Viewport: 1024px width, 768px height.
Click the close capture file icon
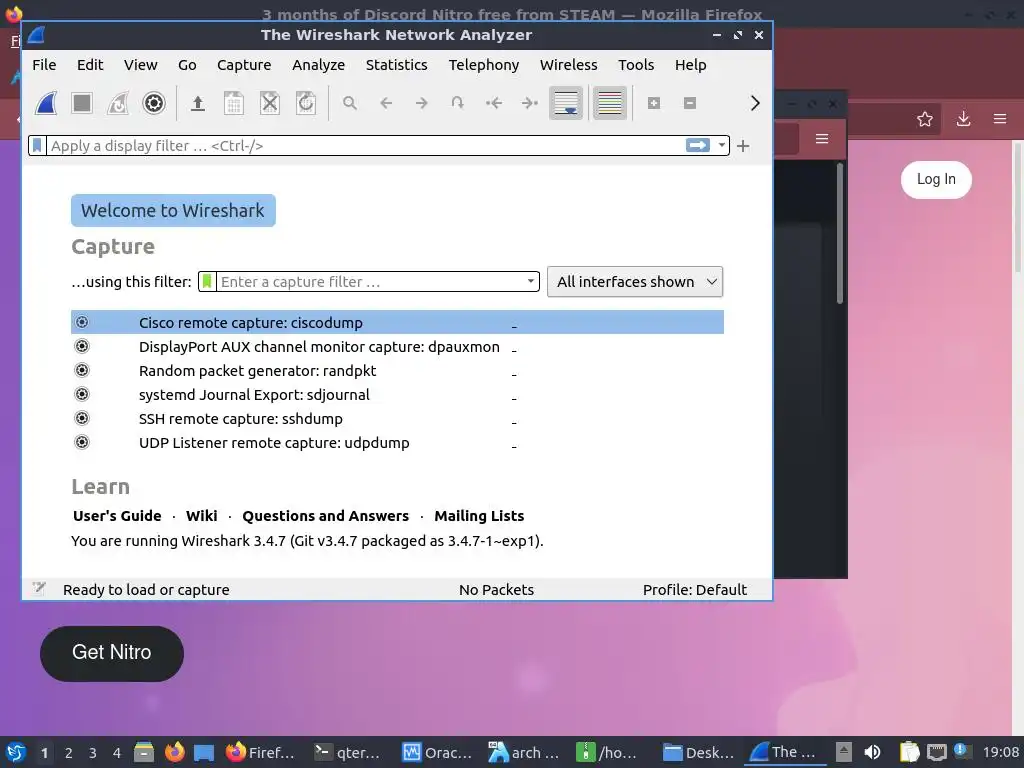pyautogui.click(x=269, y=103)
